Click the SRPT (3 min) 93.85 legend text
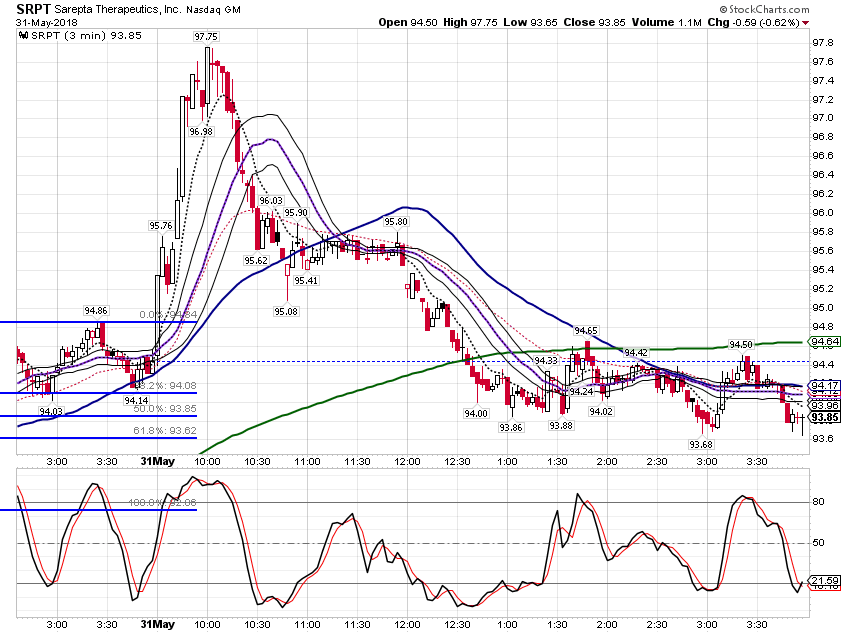The image size is (850, 633). [87, 36]
